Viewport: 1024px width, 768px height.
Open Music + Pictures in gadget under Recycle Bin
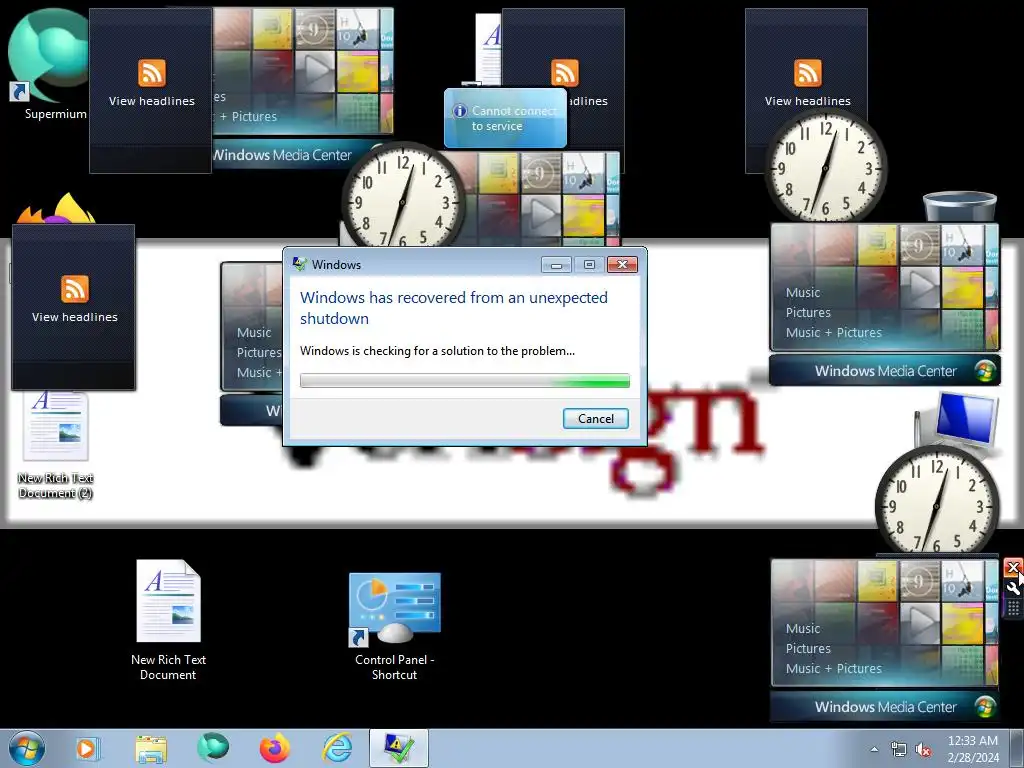coord(833,332)
